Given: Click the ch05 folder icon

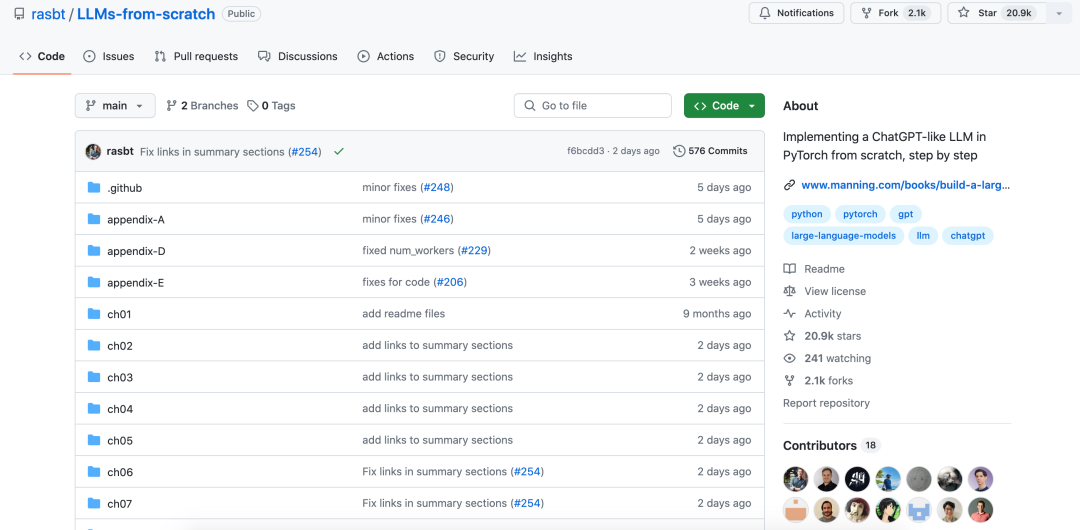Looking at the screenshot, I should pos(94,440).
